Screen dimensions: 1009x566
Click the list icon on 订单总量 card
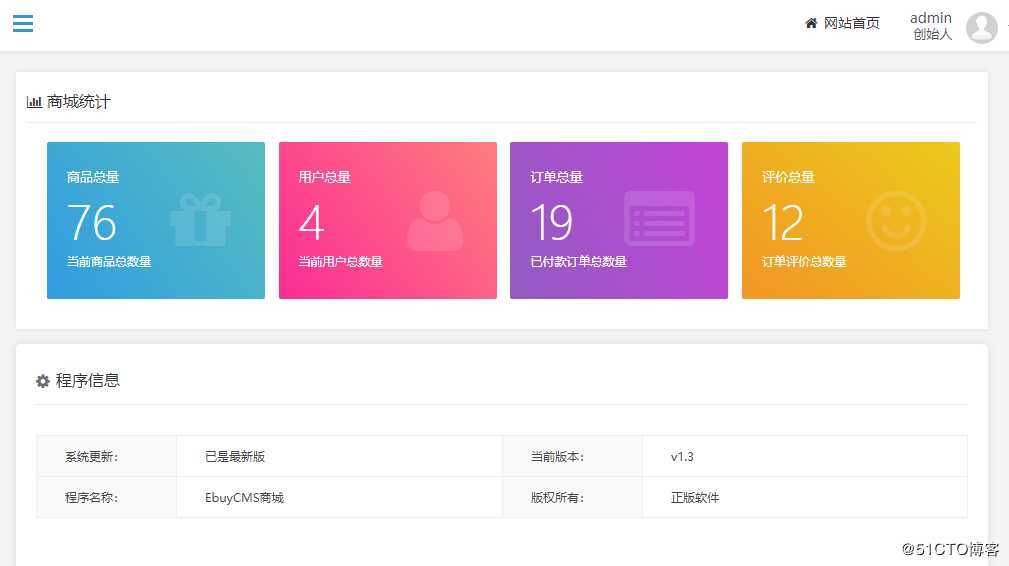pyautogui.click(x=660, y=218)
